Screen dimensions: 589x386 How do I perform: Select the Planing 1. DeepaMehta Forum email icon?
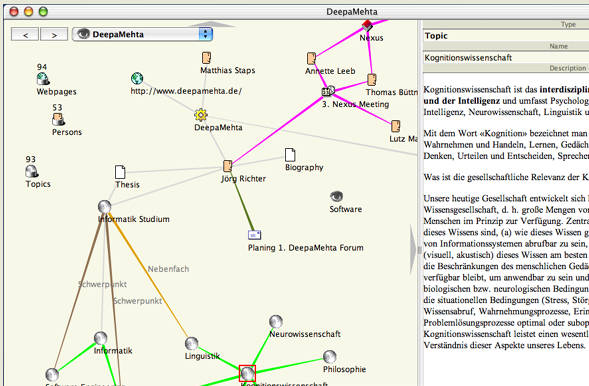(254, 235)
